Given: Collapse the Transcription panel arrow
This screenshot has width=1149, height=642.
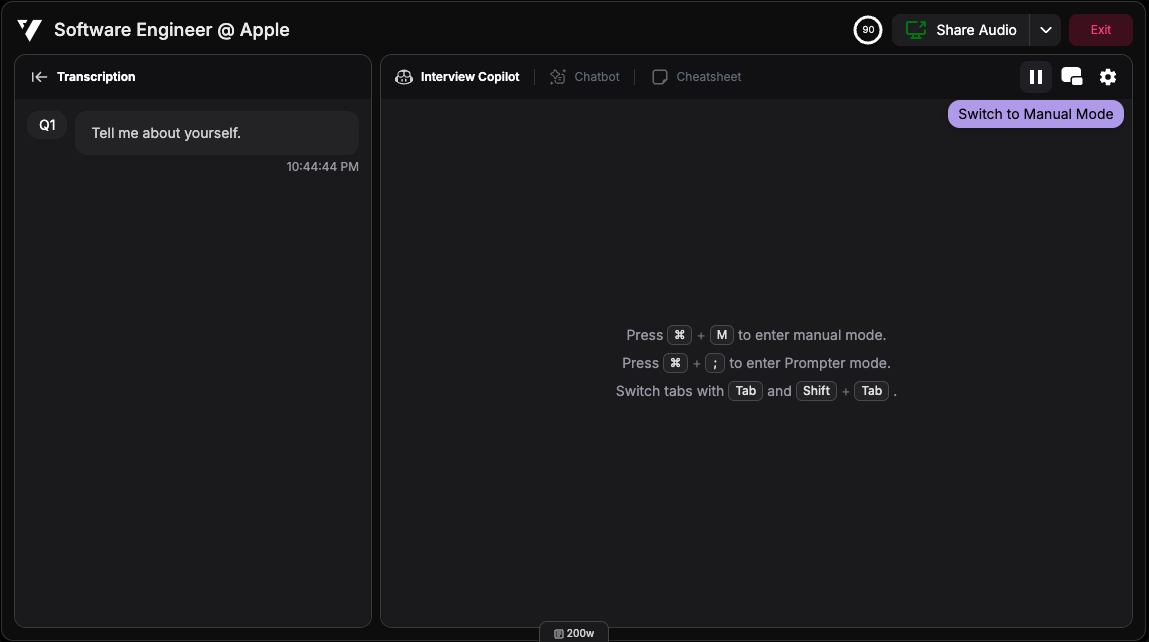Looking at the screenshot, I should (x=39, y=77).
